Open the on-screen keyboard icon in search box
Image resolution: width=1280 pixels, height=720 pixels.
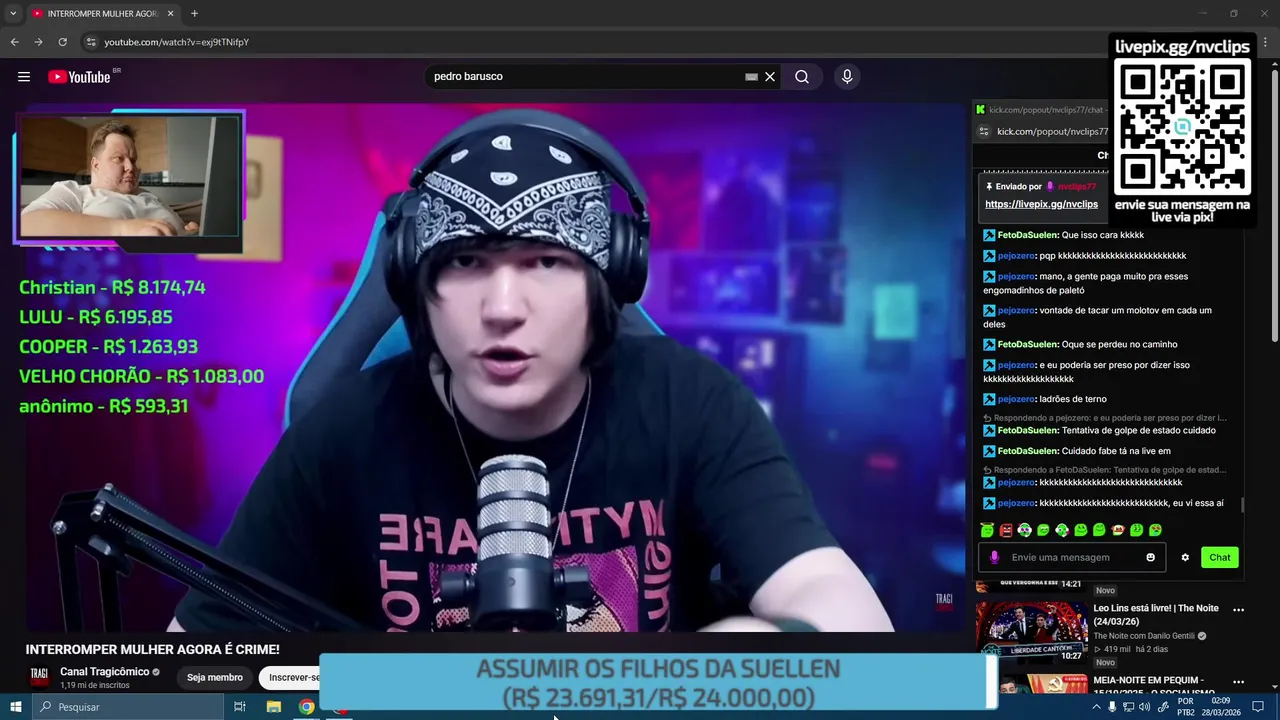point(751,77)
